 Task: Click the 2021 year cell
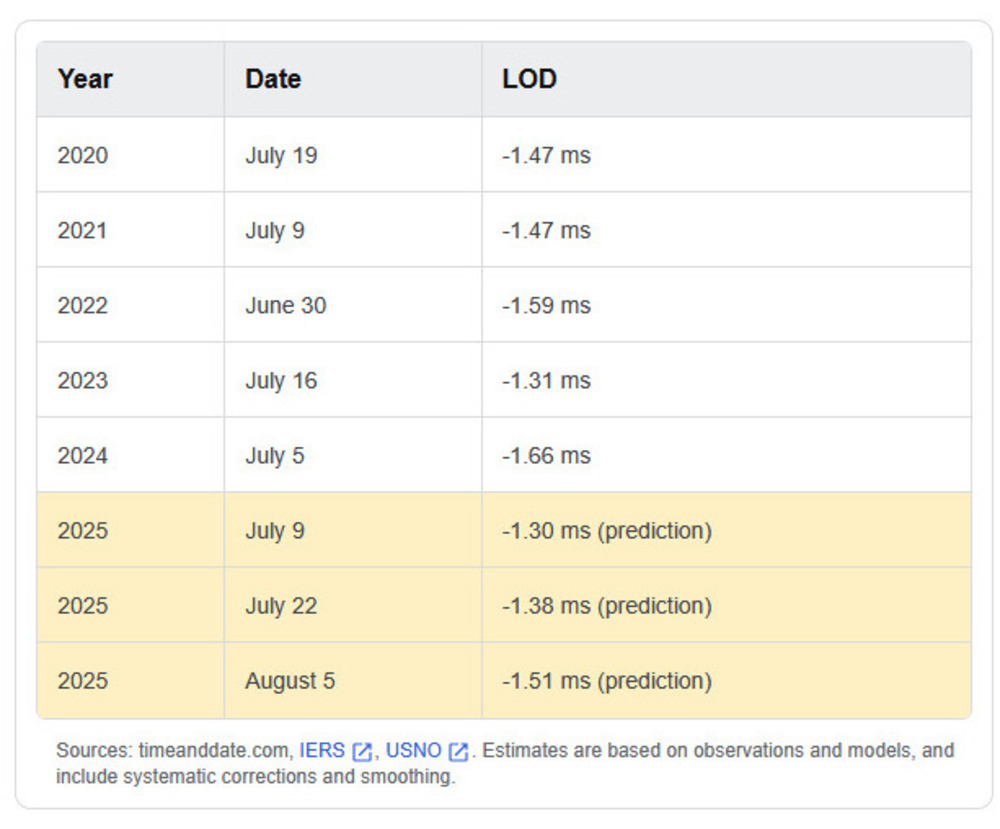click(x=83, y=230)
